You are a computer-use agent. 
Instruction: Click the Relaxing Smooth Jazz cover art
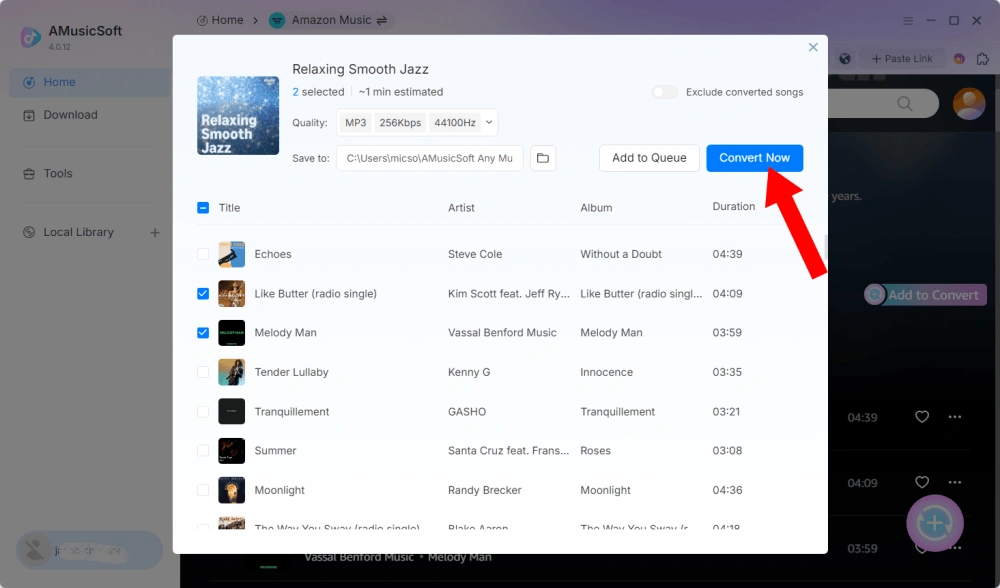coord(238,115)
